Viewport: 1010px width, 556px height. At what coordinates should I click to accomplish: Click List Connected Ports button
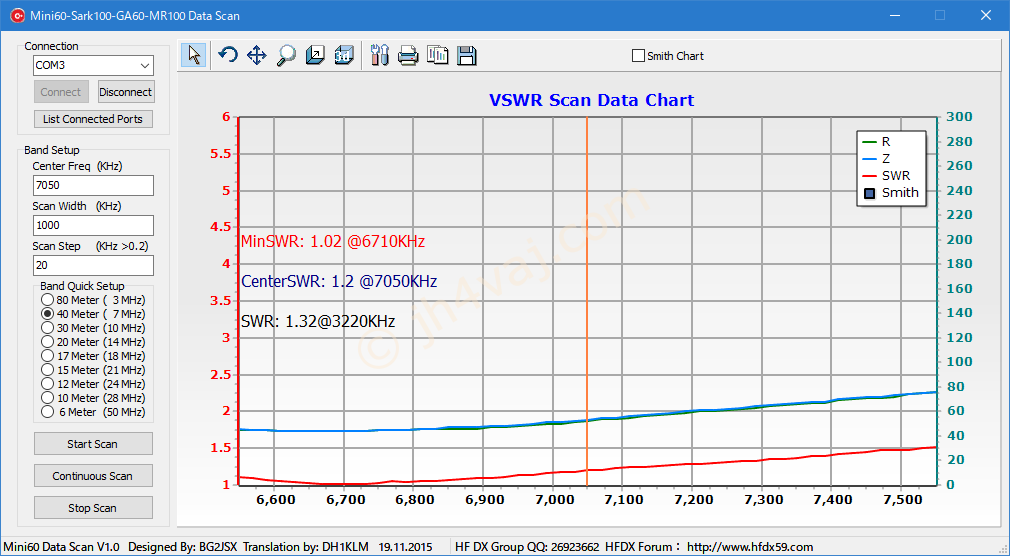(x=93, y=119)
